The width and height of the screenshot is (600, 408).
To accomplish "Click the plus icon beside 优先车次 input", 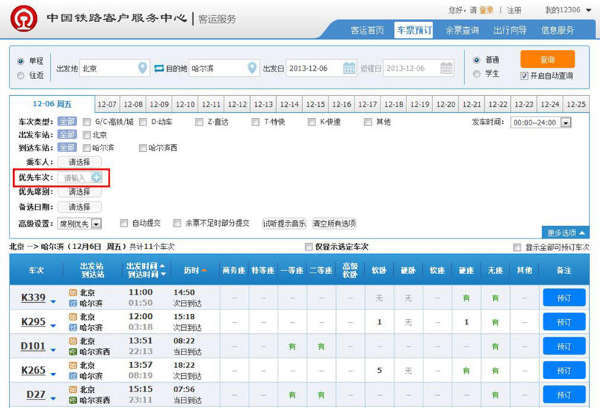I will click(x=97, y=177).
